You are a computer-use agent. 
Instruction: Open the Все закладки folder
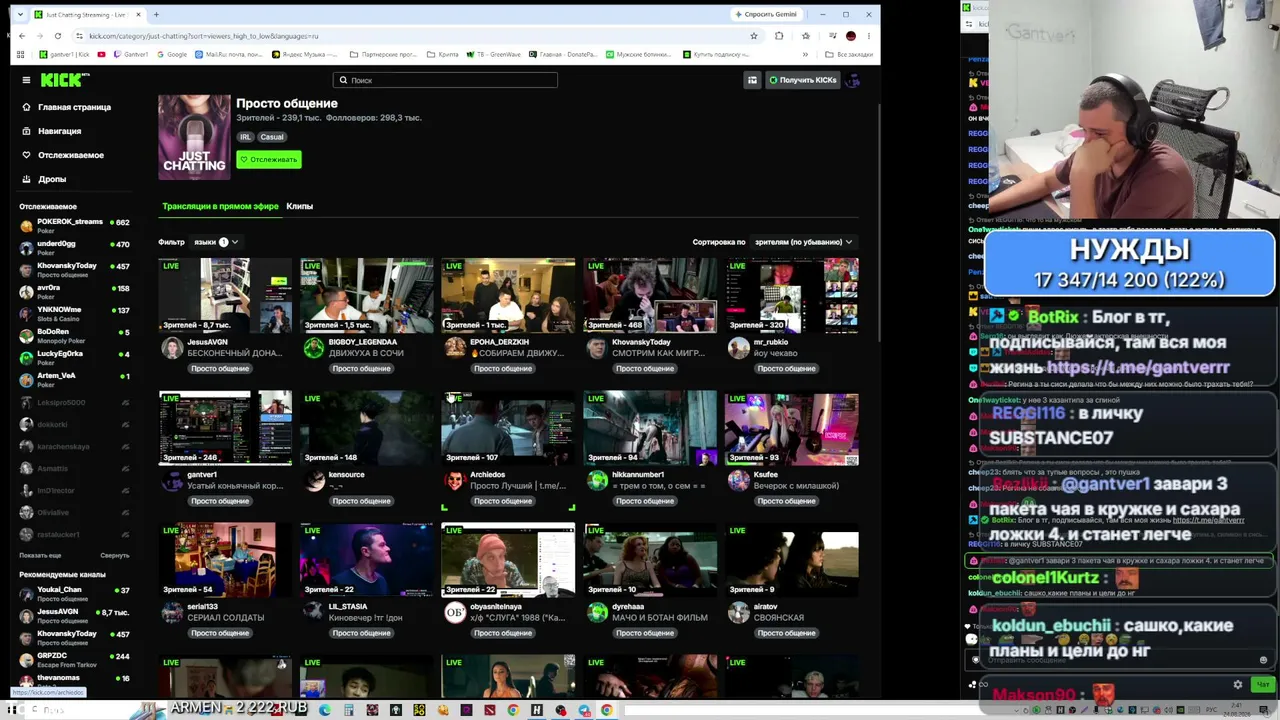(849, 54)
